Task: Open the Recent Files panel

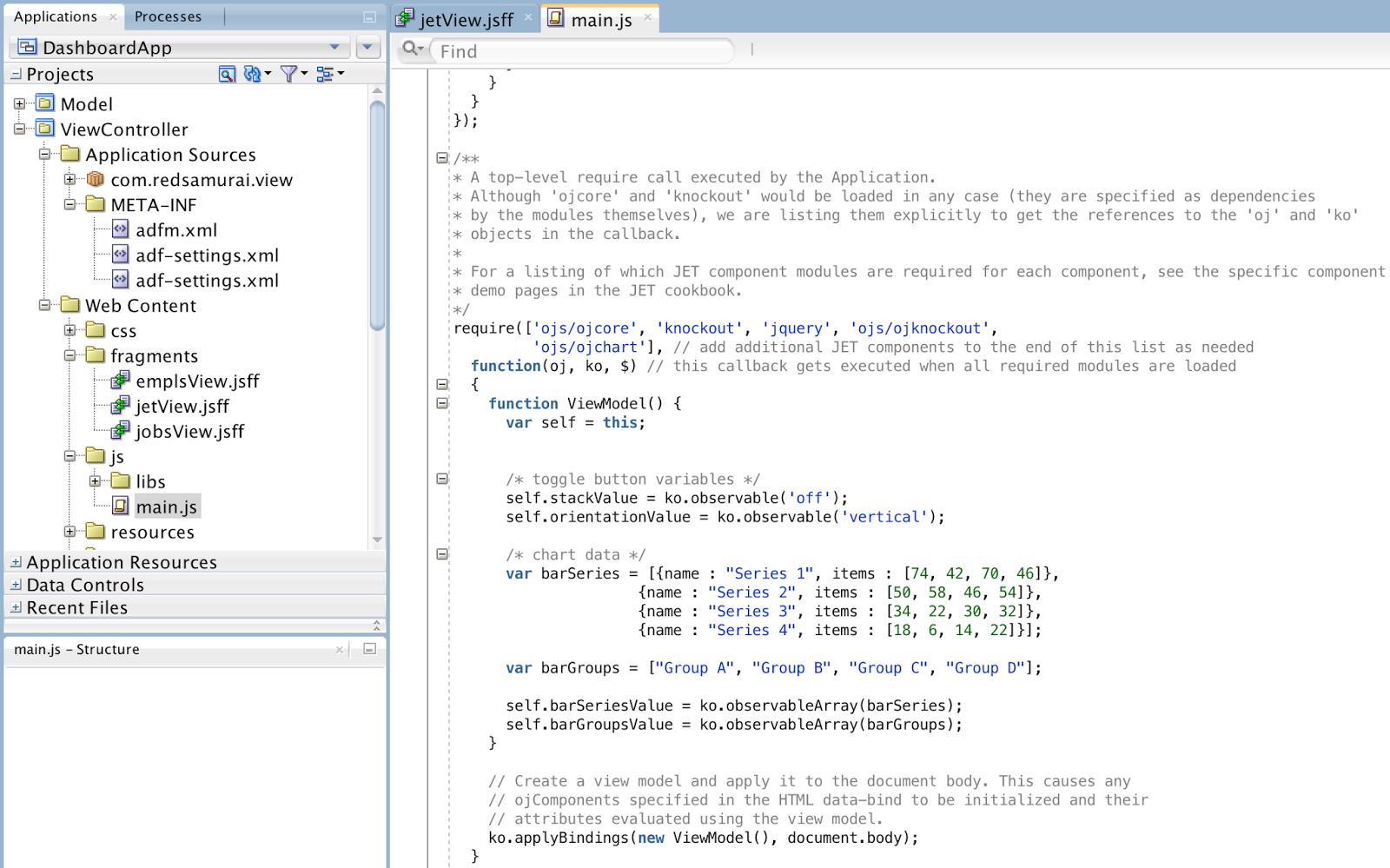Action: coord(76,607)
